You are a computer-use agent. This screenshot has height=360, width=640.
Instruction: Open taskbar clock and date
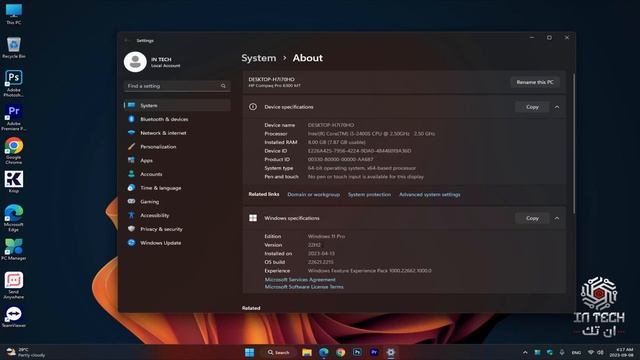(x=621, y=352)
